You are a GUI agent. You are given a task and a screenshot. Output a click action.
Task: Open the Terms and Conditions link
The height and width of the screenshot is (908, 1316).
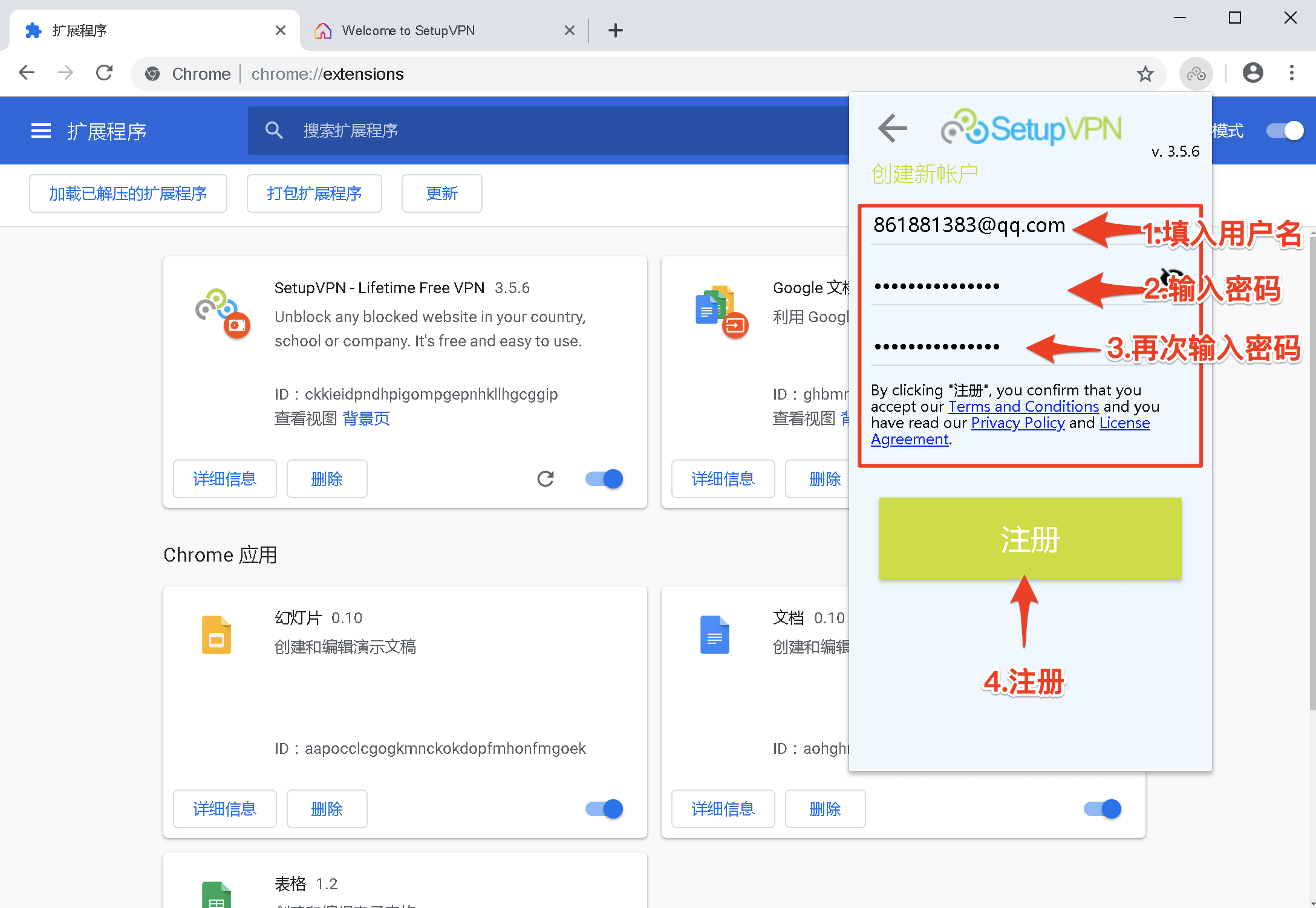click(1023, 406)
